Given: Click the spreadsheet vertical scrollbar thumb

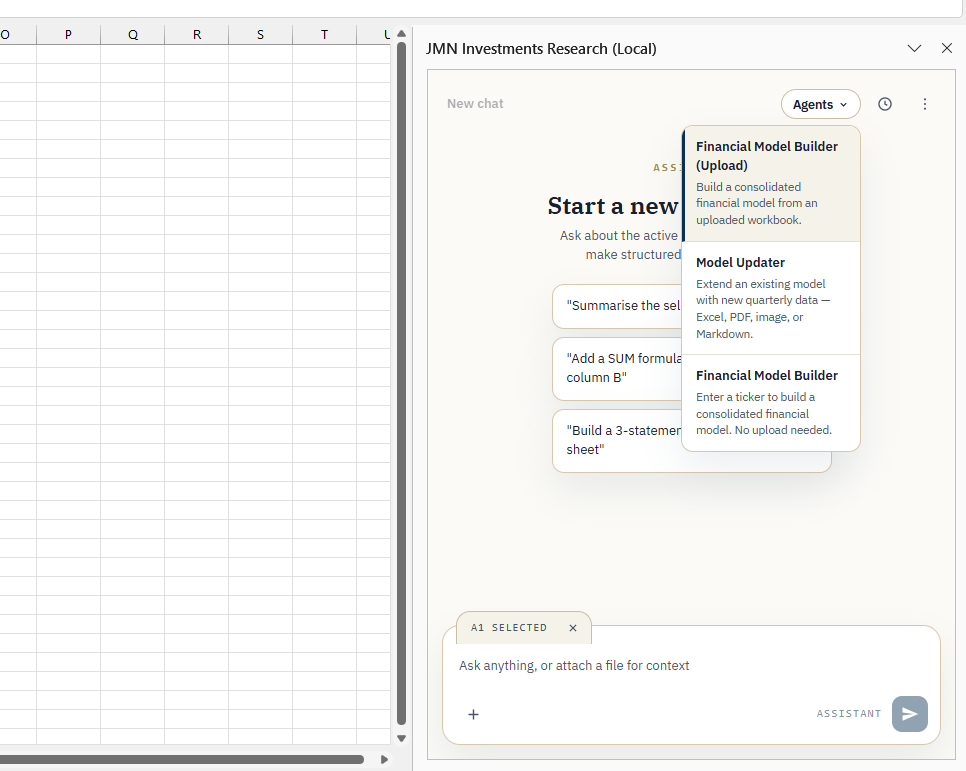Looking at the screenshot, I should pos(402,383).
